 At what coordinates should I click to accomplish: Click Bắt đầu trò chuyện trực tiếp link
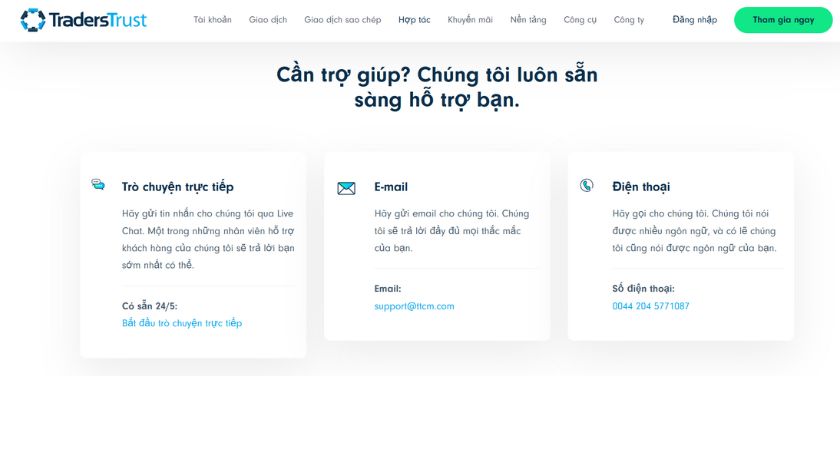(x=182, y=323)
